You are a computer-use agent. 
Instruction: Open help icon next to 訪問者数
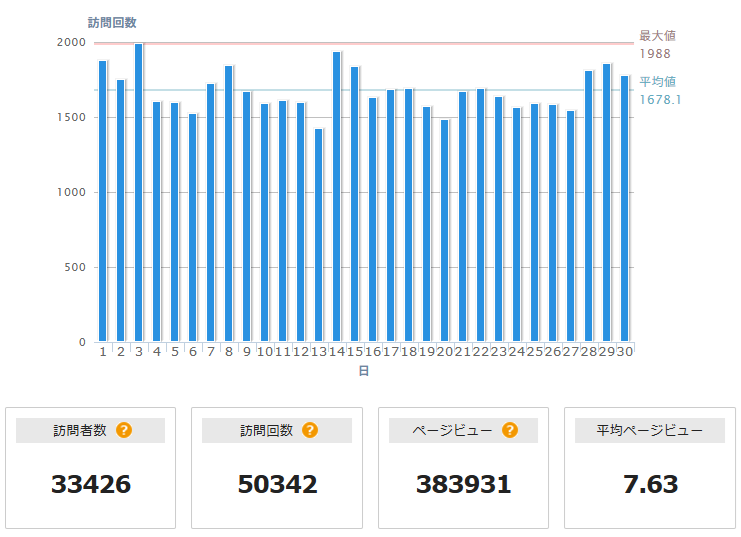click(124, 430)
